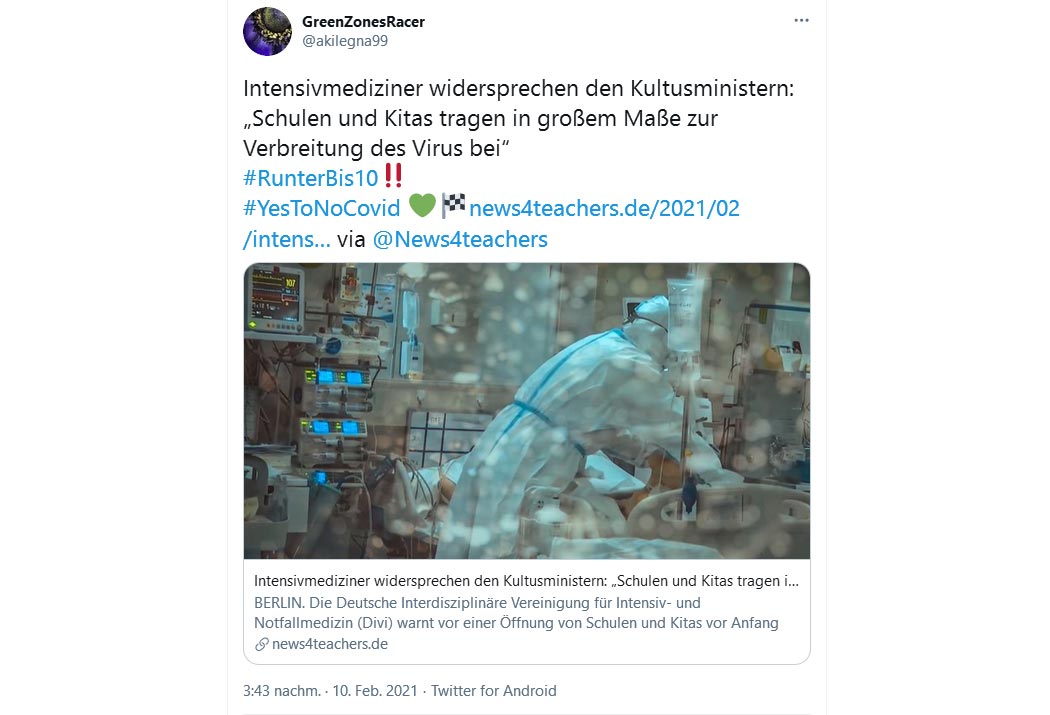1050x715 pixels.
Task: Click the truncated /intens... link continuation
Action: (287, 239)
